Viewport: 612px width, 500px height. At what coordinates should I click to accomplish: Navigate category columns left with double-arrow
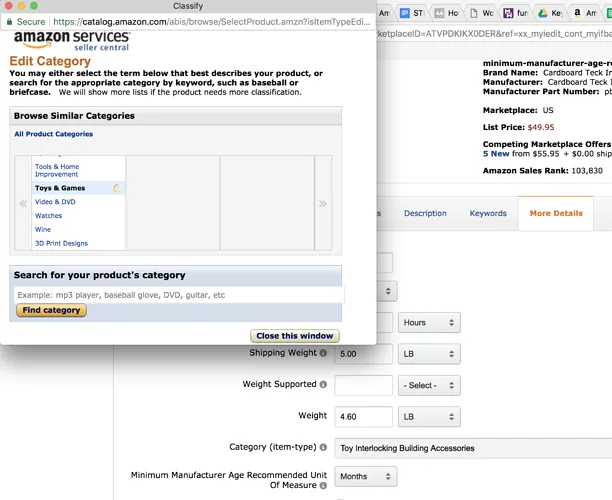(23, 203)
